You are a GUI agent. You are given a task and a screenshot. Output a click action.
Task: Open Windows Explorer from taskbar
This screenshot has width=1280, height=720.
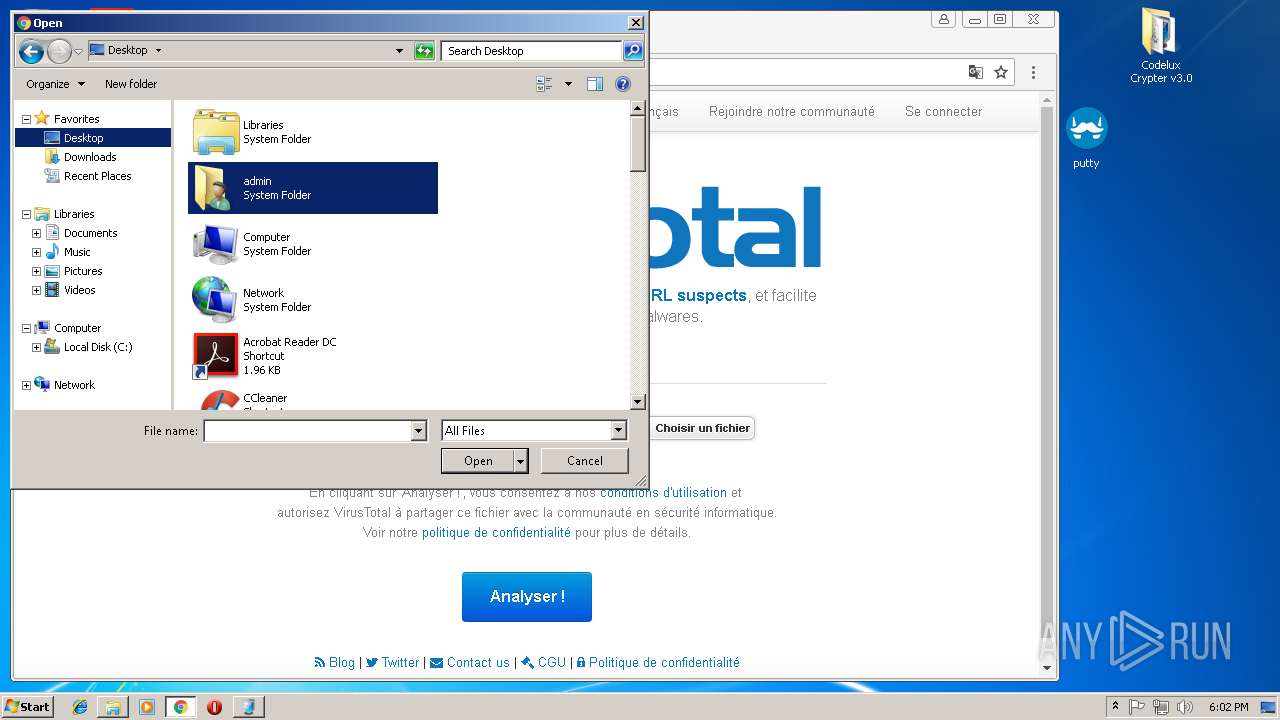(113, 707)
